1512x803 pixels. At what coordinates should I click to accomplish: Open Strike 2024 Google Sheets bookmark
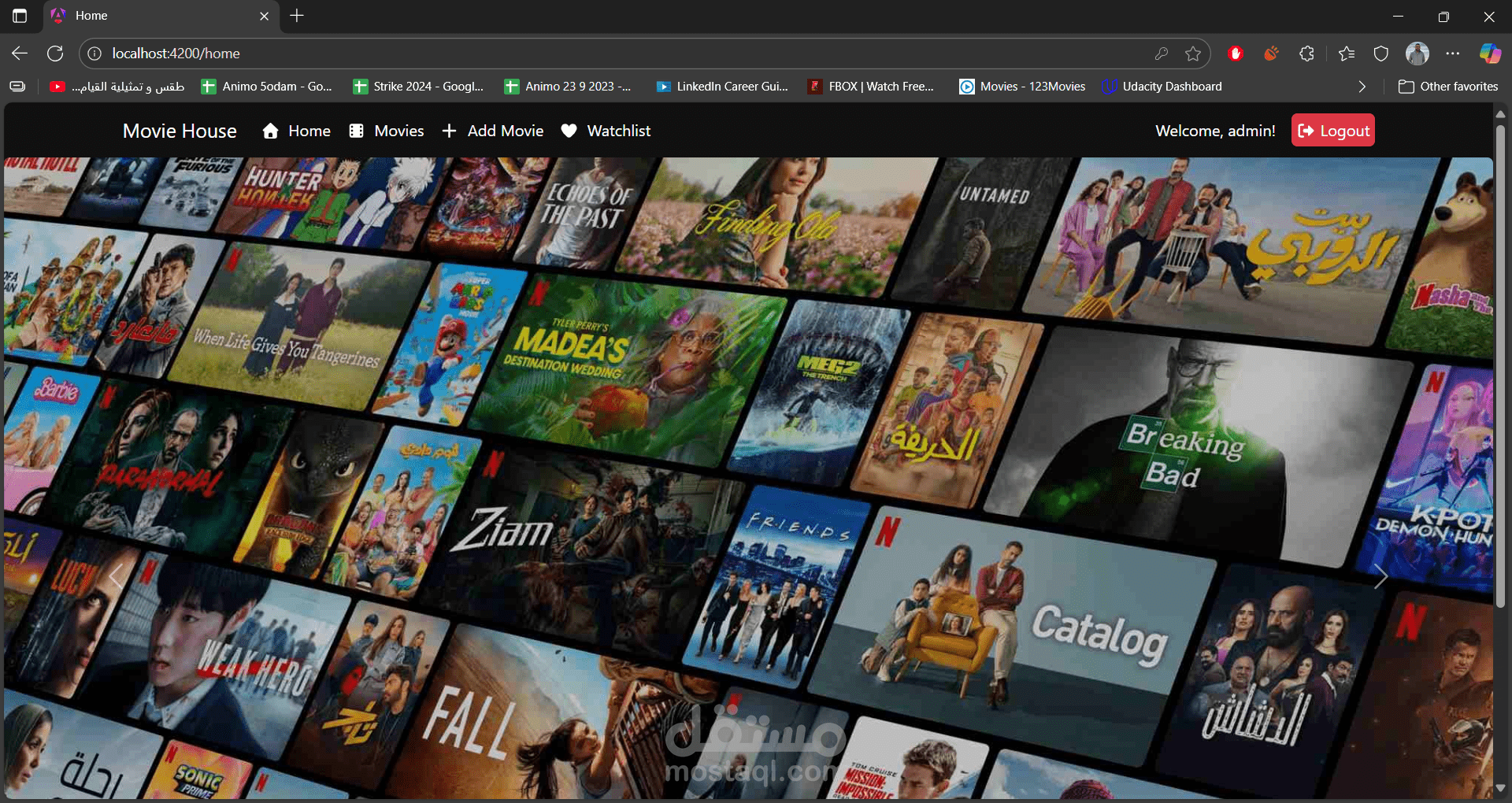(x=418, y=87)
